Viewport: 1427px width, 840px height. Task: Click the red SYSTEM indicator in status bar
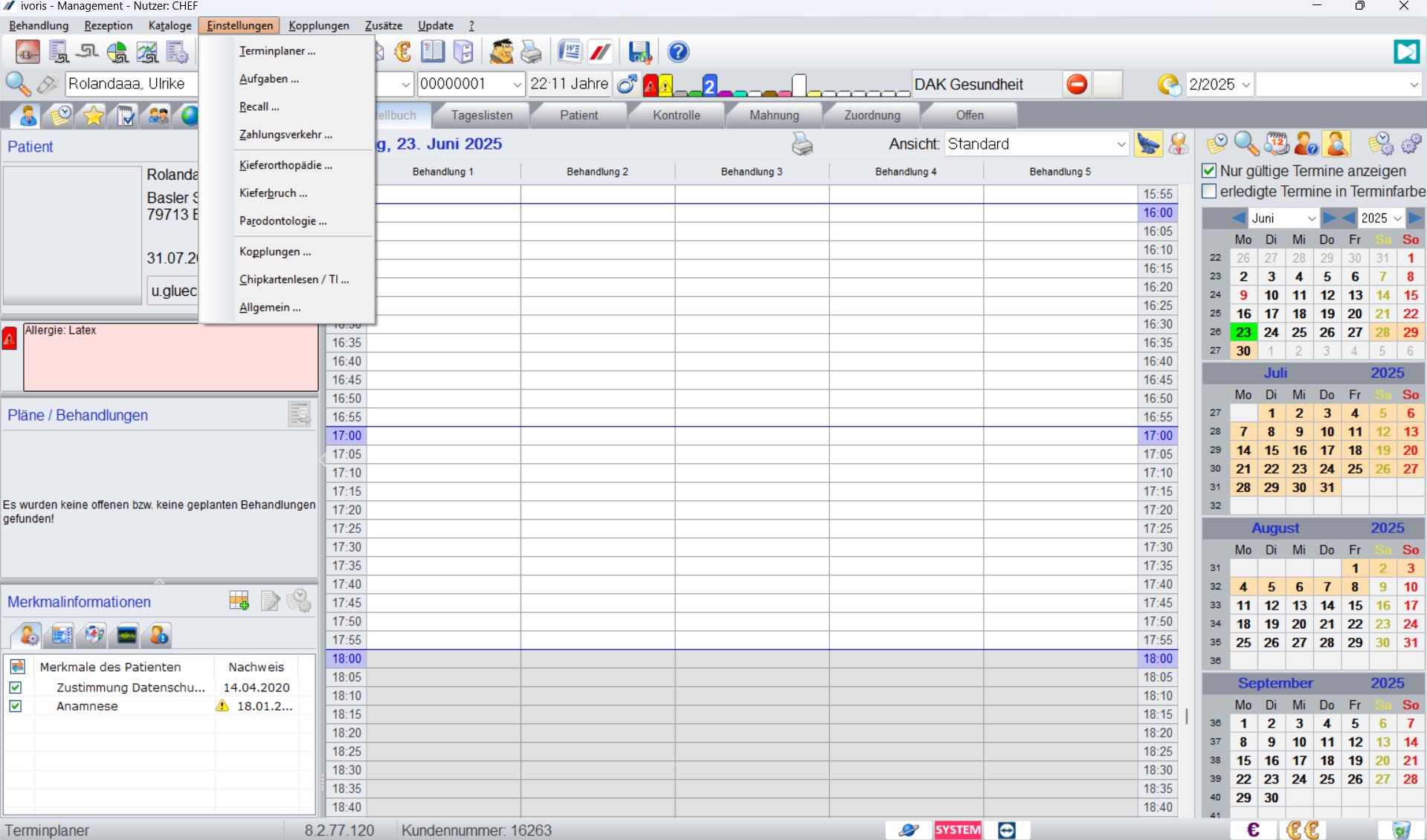pos(958,830)
